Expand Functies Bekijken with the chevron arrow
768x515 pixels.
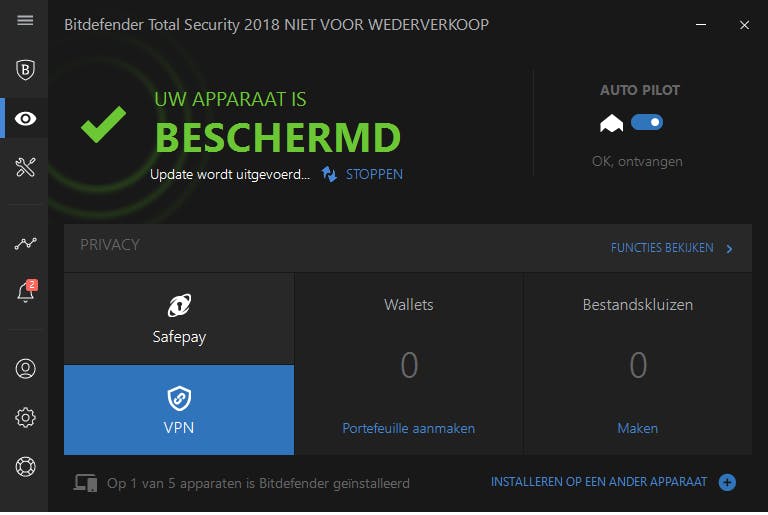click(730, 249)
